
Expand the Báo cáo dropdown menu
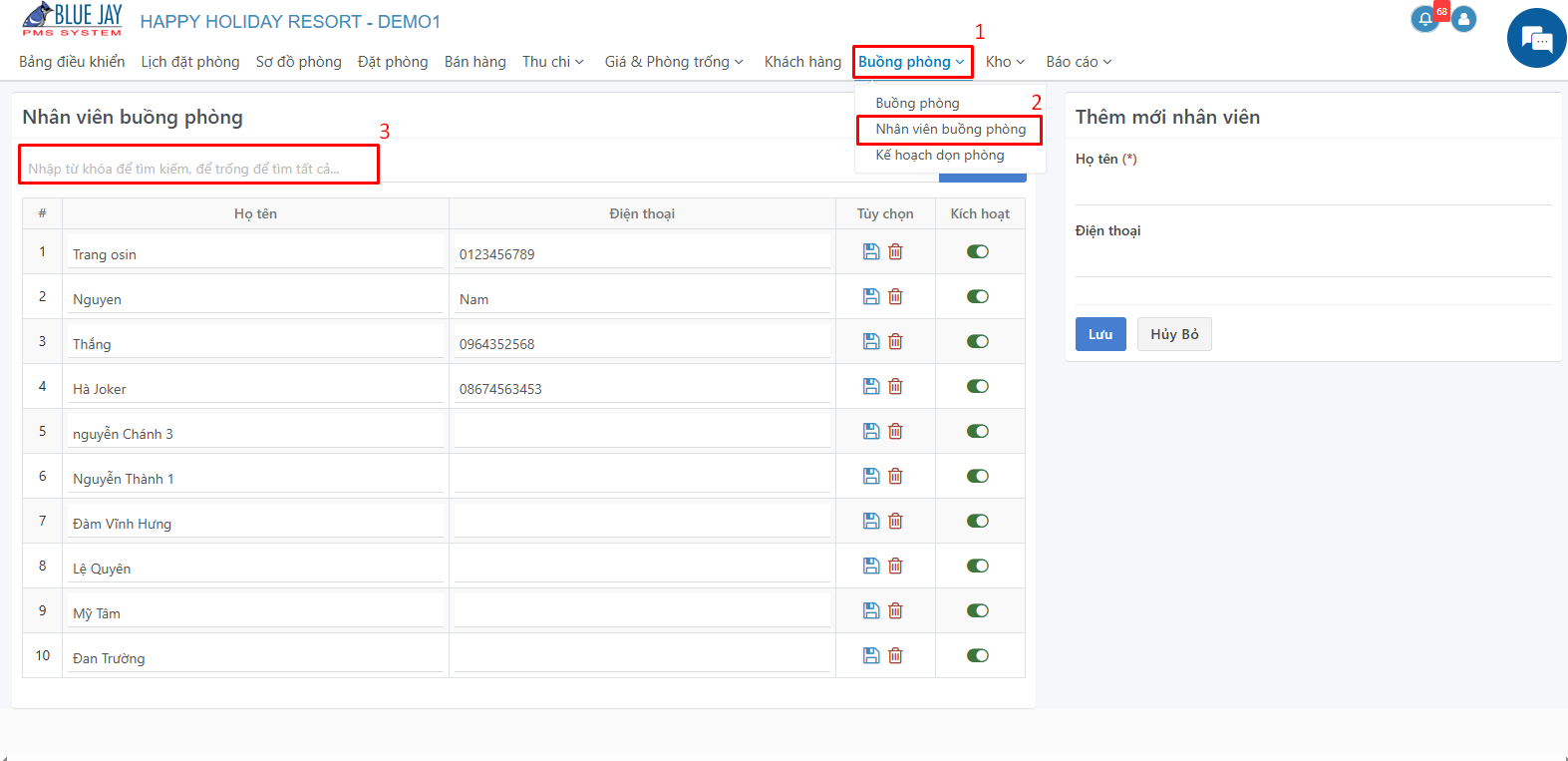[1079, 62]
